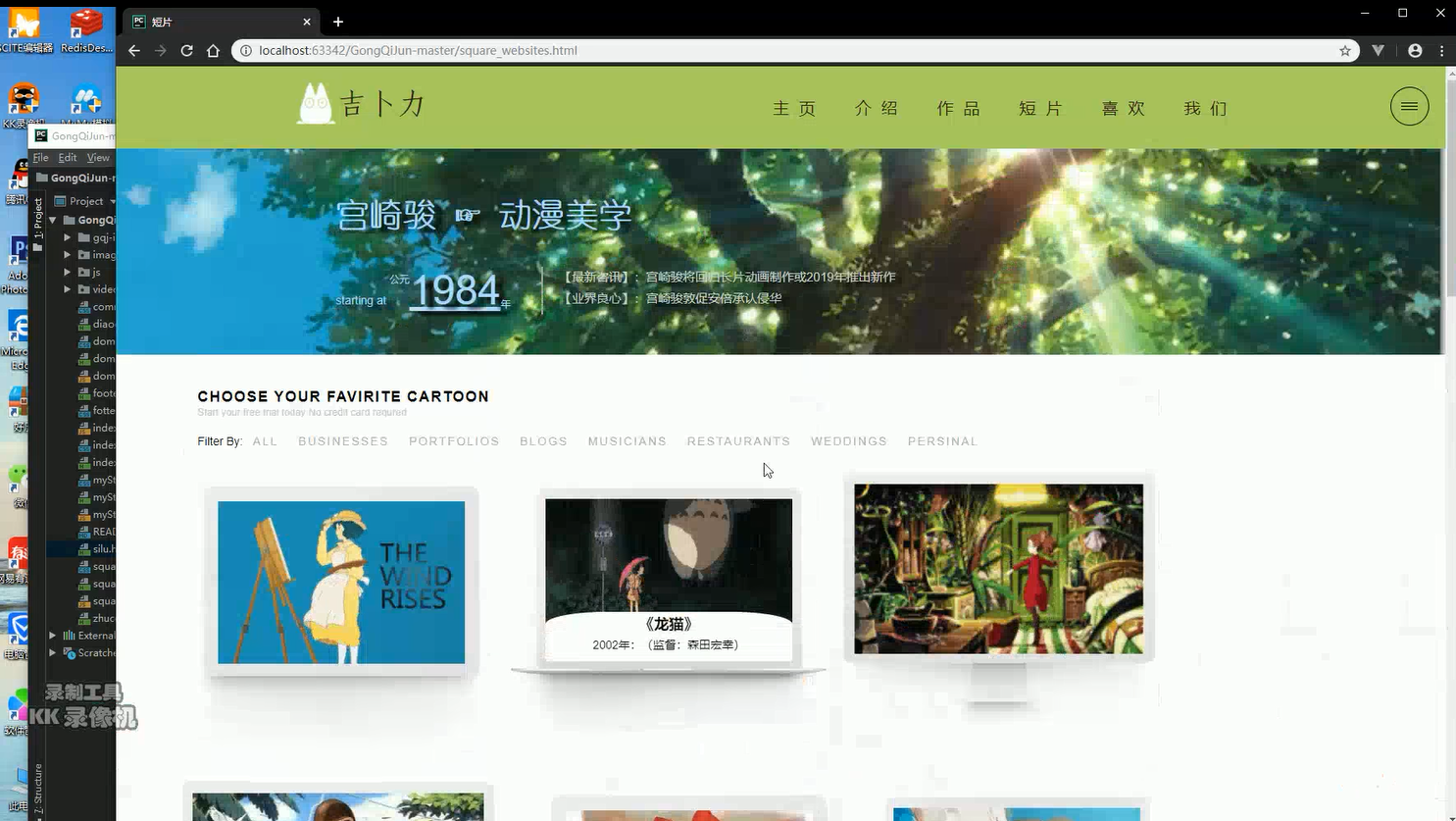This screenshot has height=821, width=1456.
Task: Filter by WEDDINGS
Action: click(849, 441)
